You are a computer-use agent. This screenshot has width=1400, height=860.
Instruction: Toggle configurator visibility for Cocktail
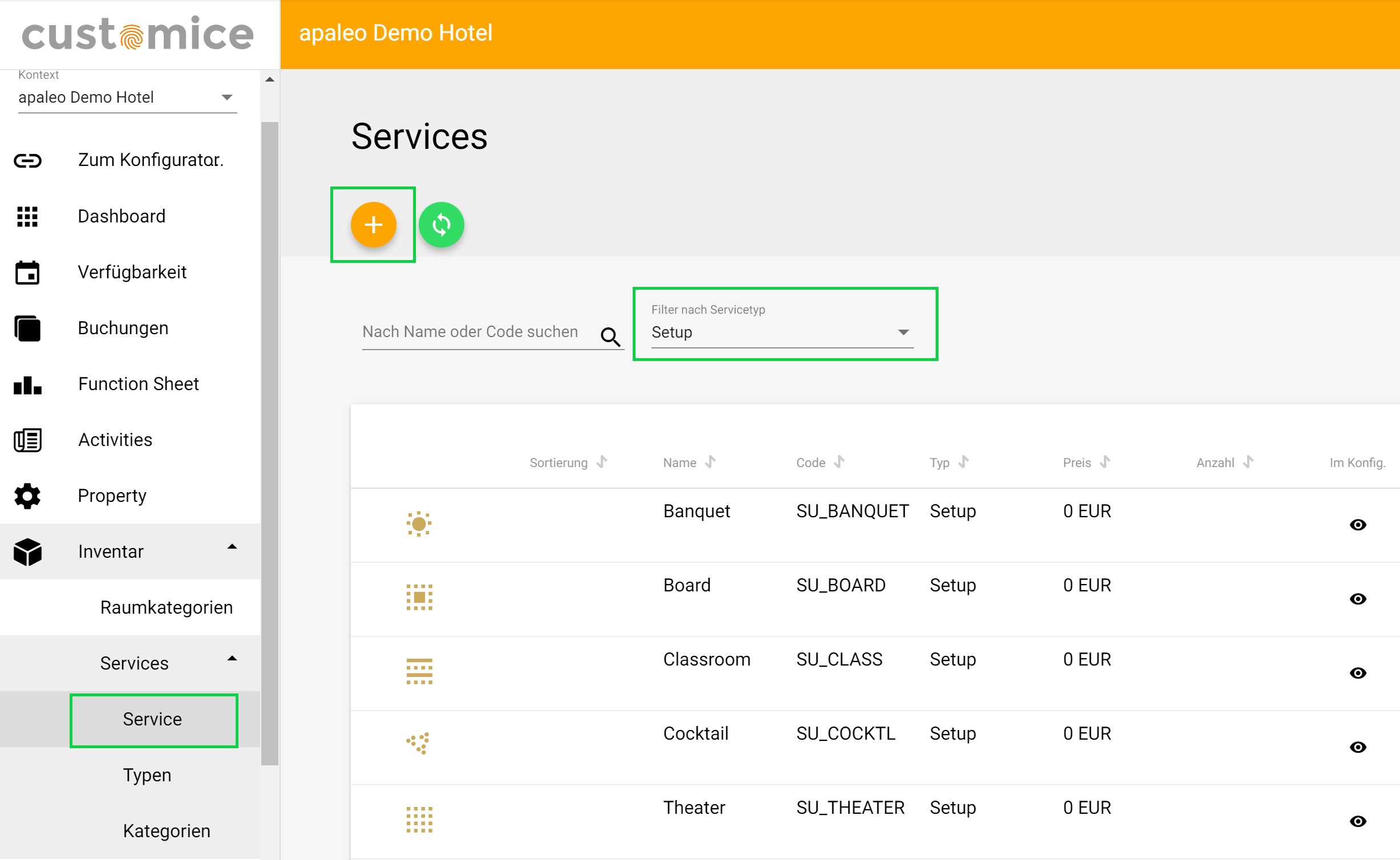[1358, 747]
